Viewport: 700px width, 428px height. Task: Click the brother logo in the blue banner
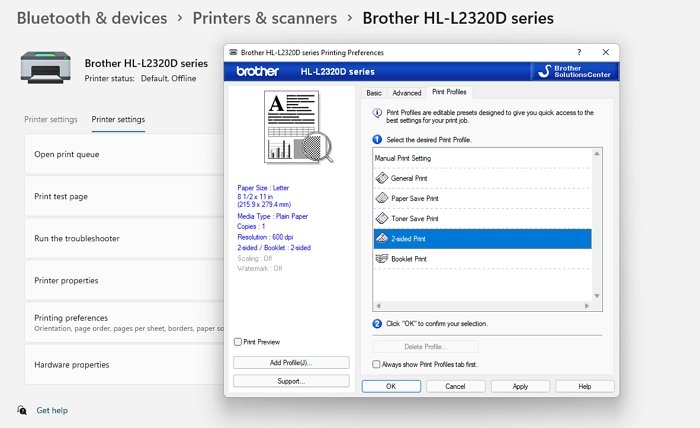258,71
